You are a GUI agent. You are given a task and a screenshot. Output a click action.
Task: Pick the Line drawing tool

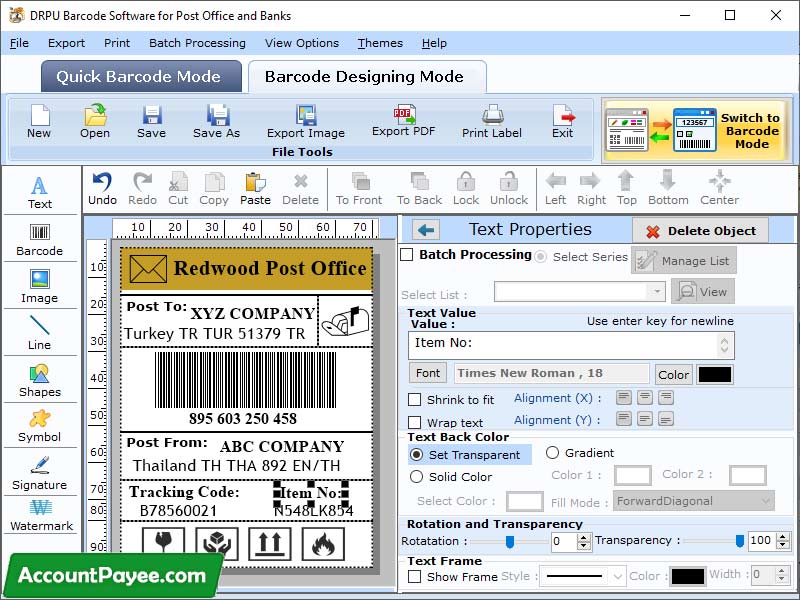pyautogui.click(x=40, y=333)
